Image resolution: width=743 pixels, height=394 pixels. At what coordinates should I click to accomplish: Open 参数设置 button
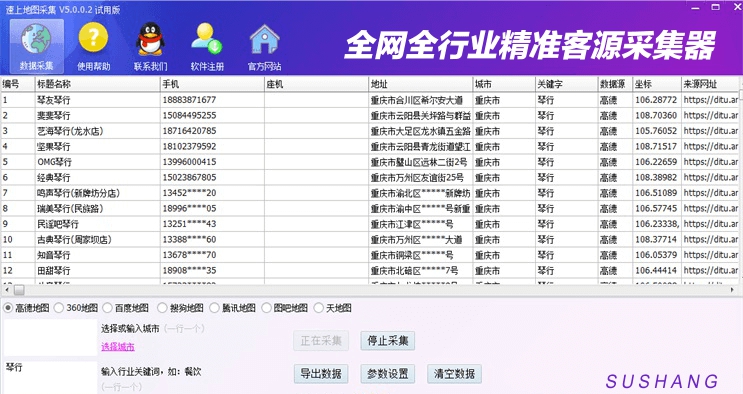pos(388,374)
